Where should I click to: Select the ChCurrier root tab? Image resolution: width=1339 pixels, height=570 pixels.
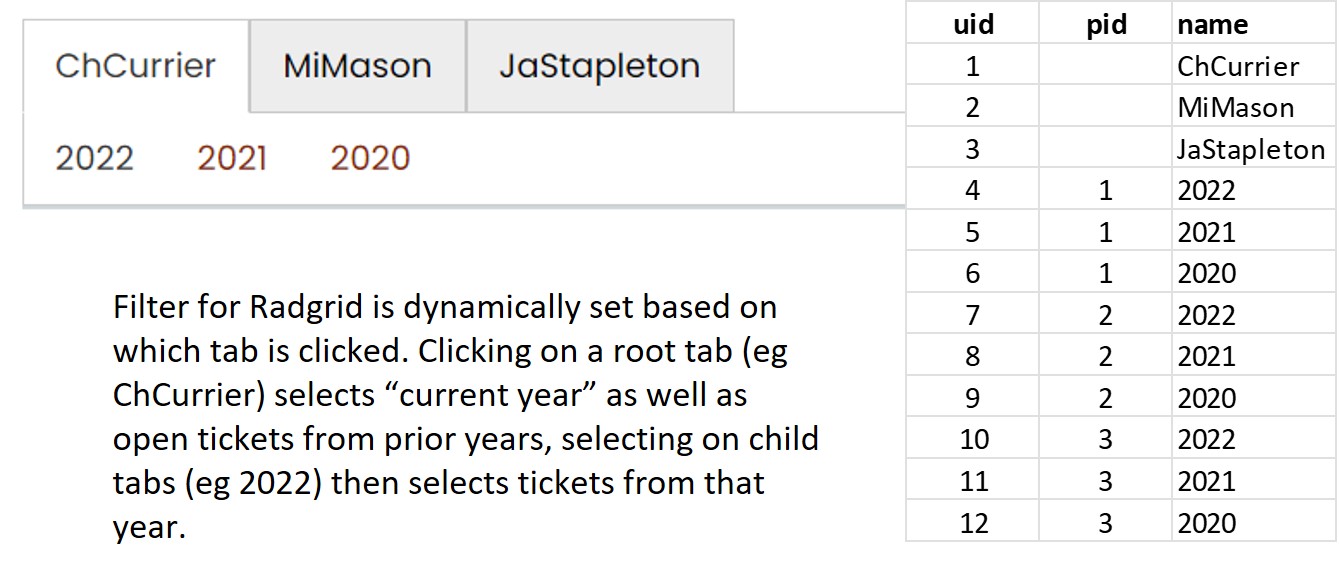[x=135, y=67]
